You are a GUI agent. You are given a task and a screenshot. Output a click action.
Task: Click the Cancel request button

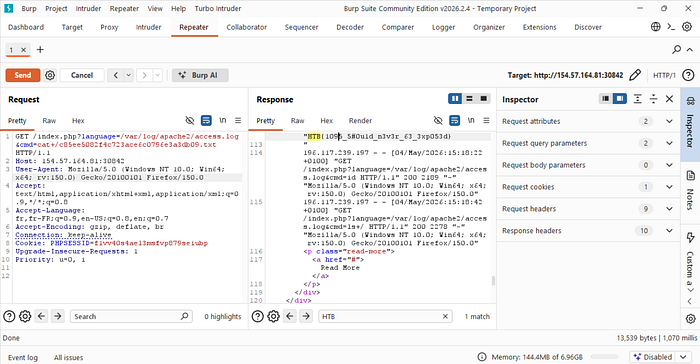(82, 75)
